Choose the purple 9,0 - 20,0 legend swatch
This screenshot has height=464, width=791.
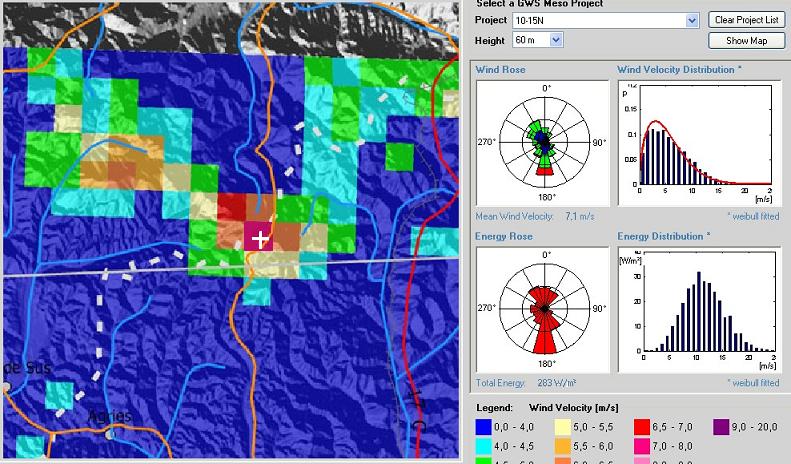[x=722, y=425]
